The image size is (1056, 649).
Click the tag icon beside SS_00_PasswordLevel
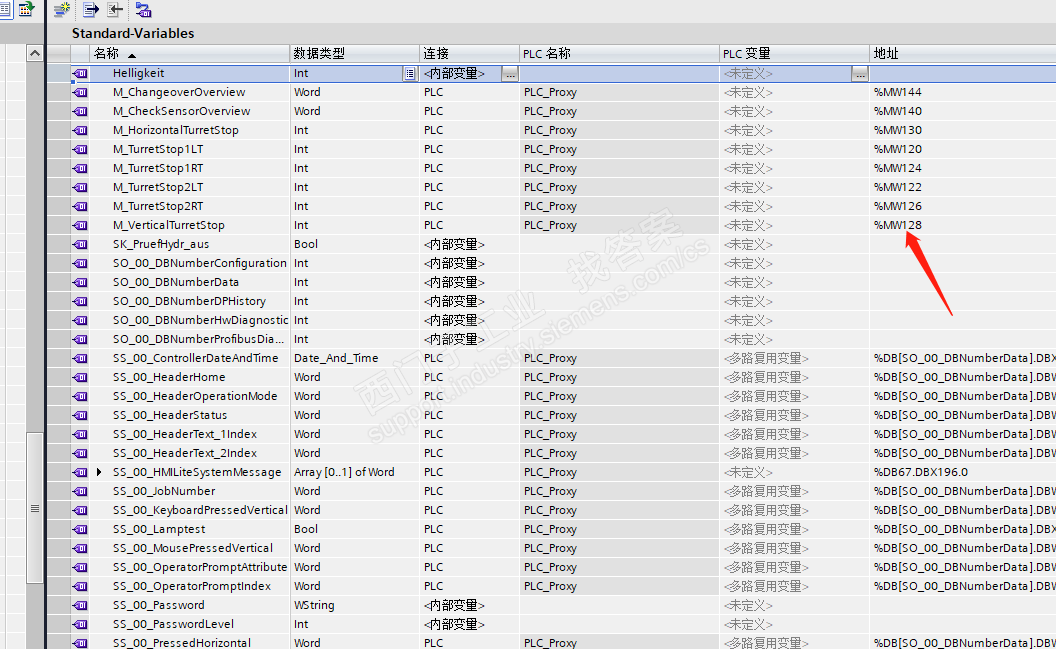[80, 624]
